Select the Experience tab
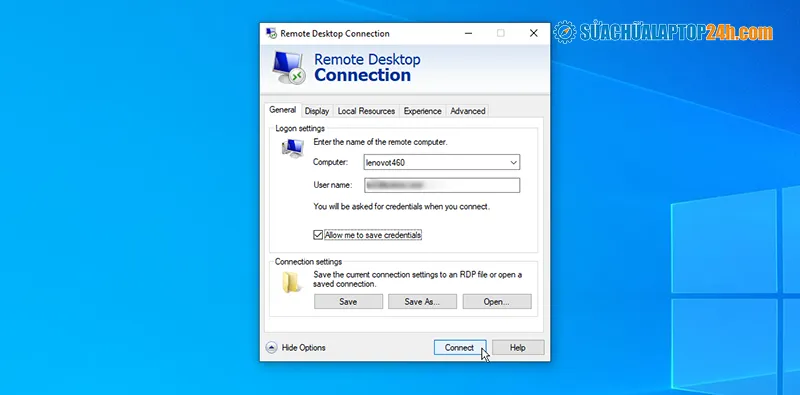Screen dimensions: 800x395 (422, 111)
